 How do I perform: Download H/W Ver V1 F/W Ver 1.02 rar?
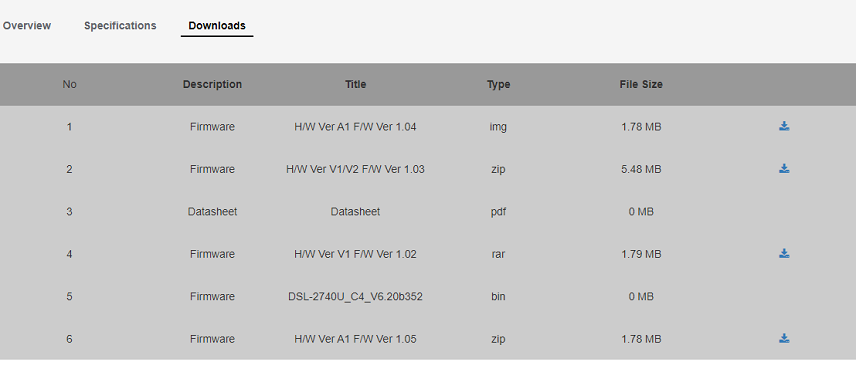tap(784, 253)
